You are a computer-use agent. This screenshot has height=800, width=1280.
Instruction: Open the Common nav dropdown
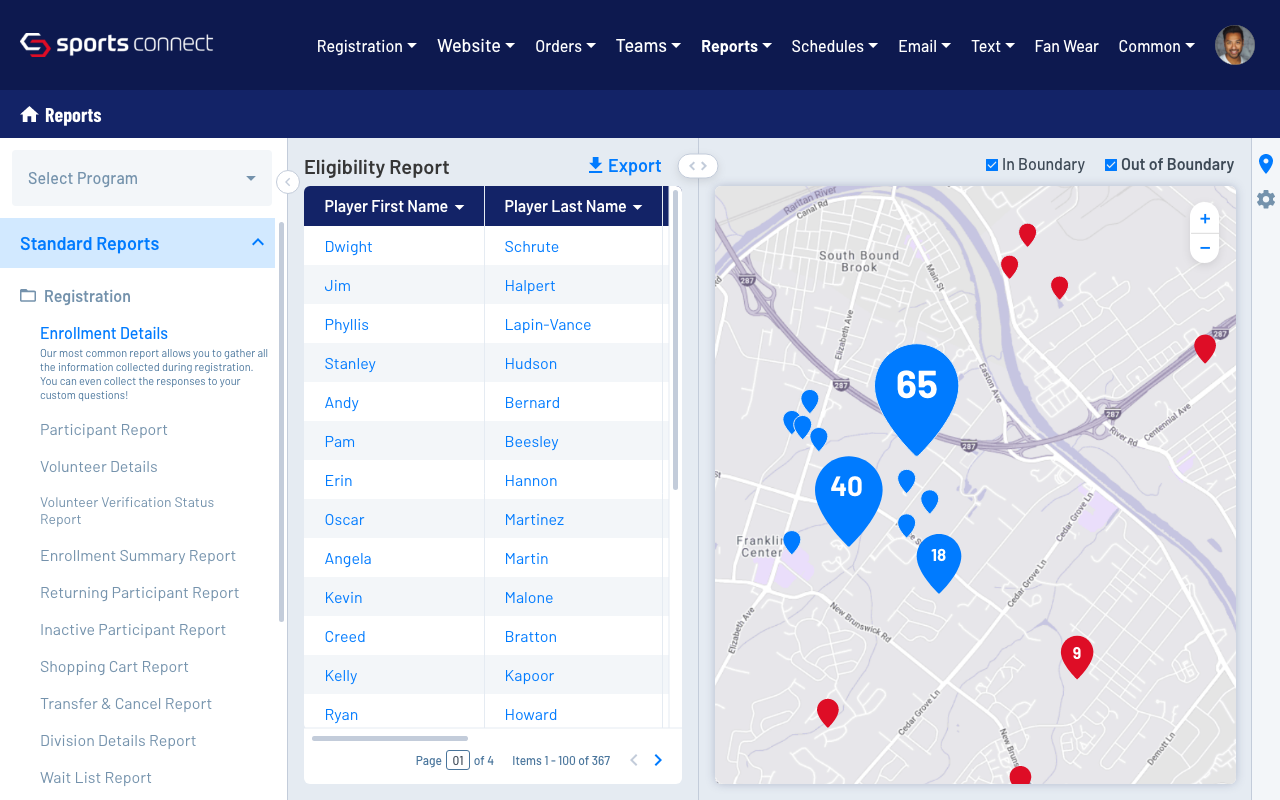pos(1156,46)
